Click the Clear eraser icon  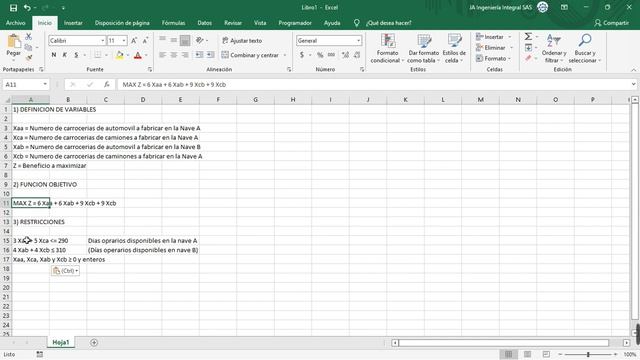coord(529,58)
